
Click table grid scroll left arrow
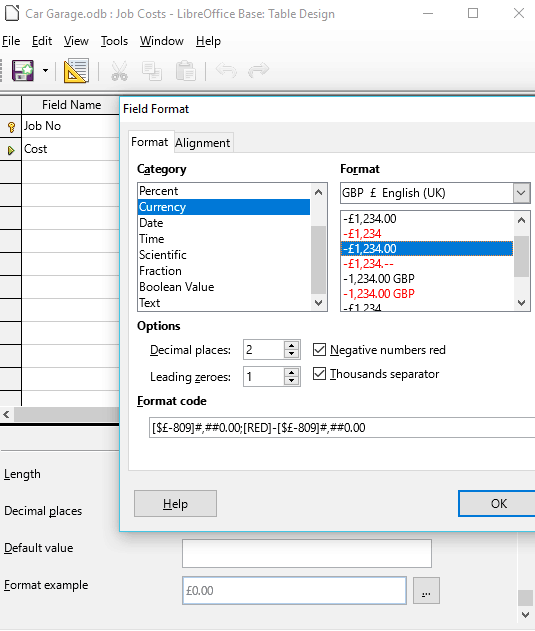click(x=6, y=414)
